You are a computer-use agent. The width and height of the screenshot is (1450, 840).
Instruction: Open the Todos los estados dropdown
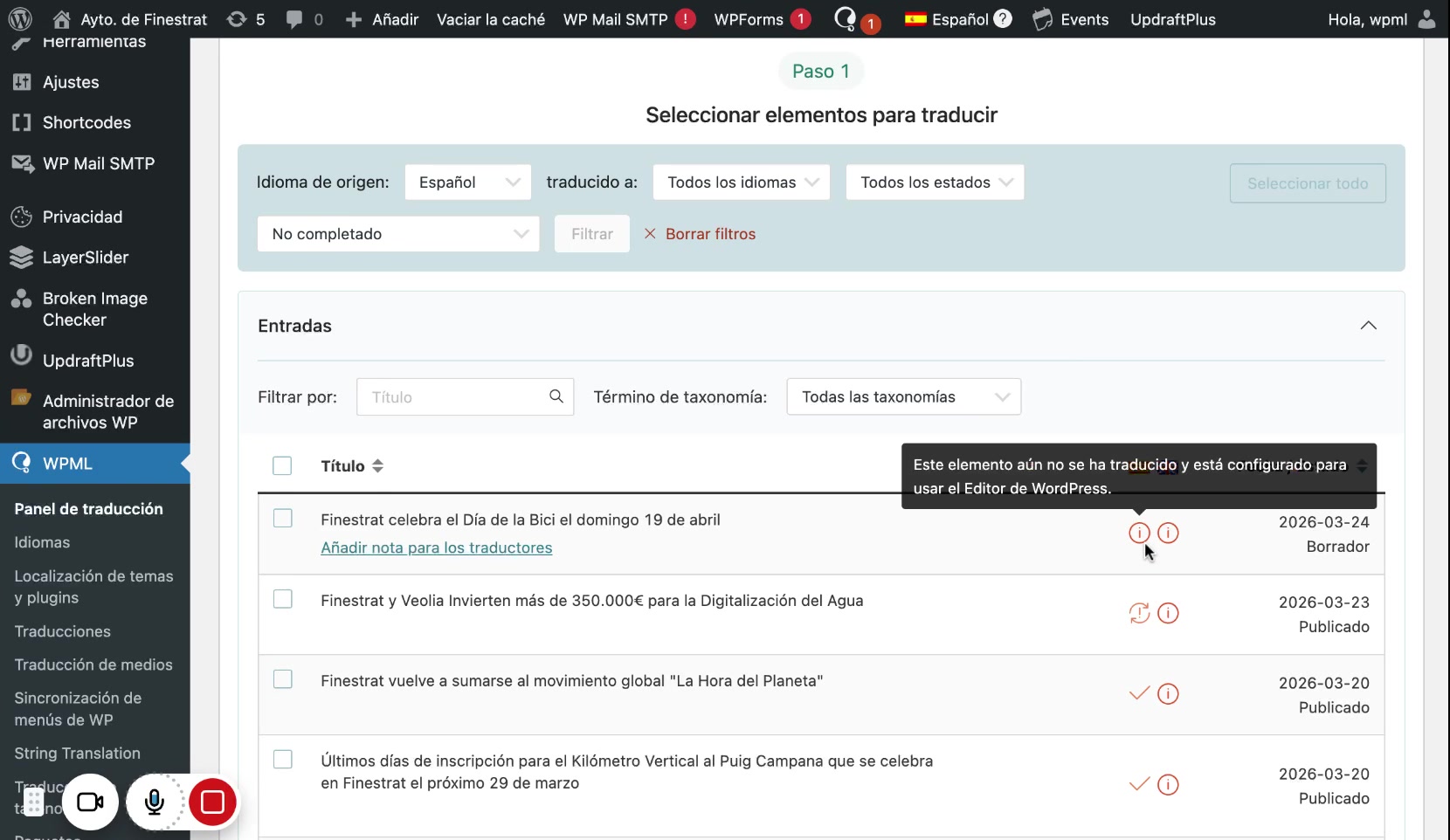tap(935, 182)
